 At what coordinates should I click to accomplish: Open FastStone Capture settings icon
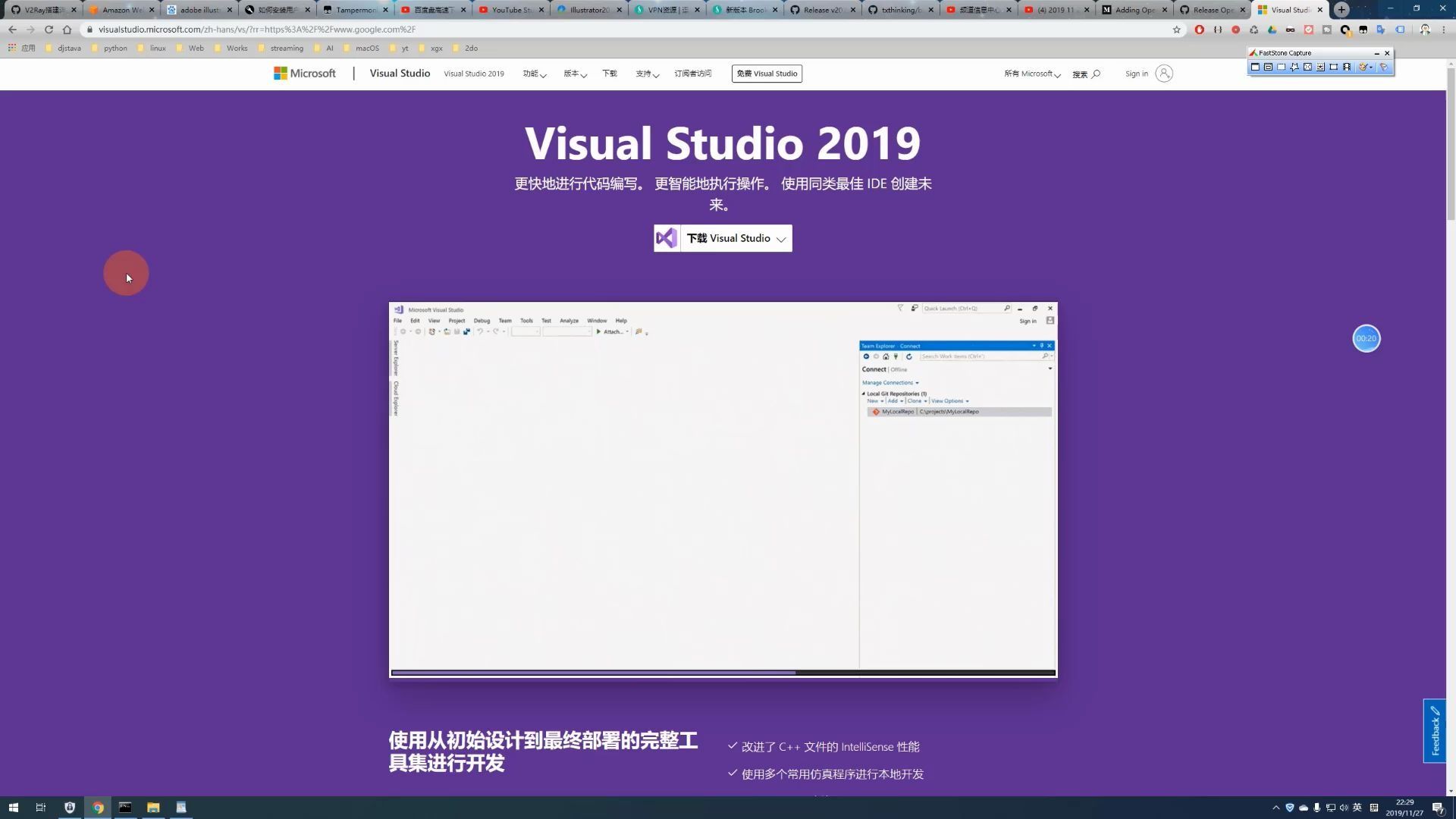click(x=1384, y=67)
